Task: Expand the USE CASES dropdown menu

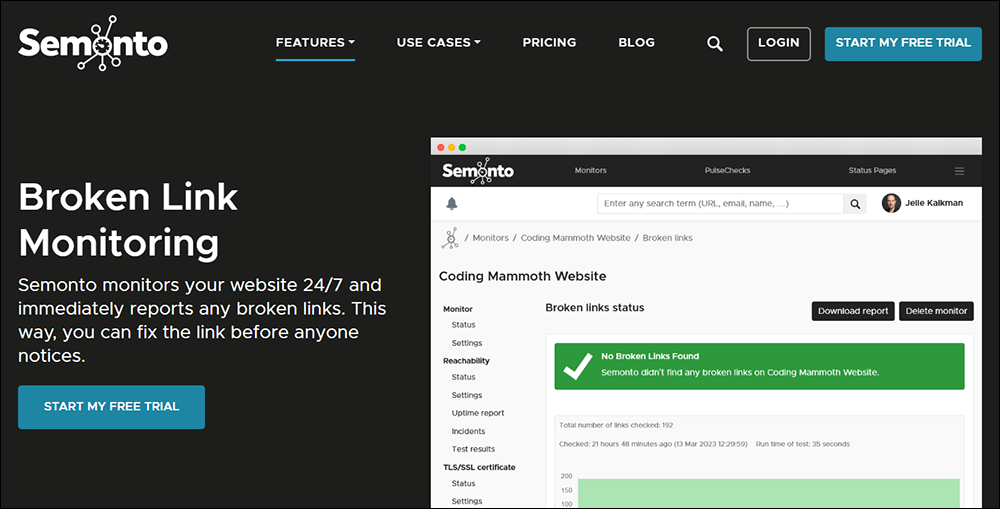Action: (439, 43)
